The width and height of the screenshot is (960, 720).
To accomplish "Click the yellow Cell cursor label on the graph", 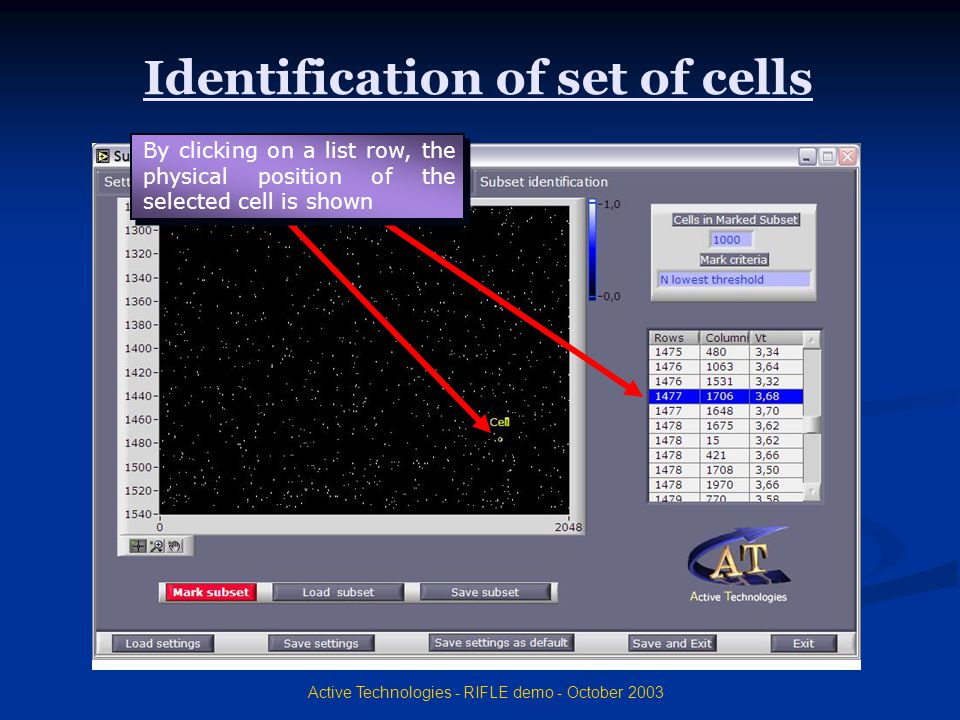I will 500,422.
